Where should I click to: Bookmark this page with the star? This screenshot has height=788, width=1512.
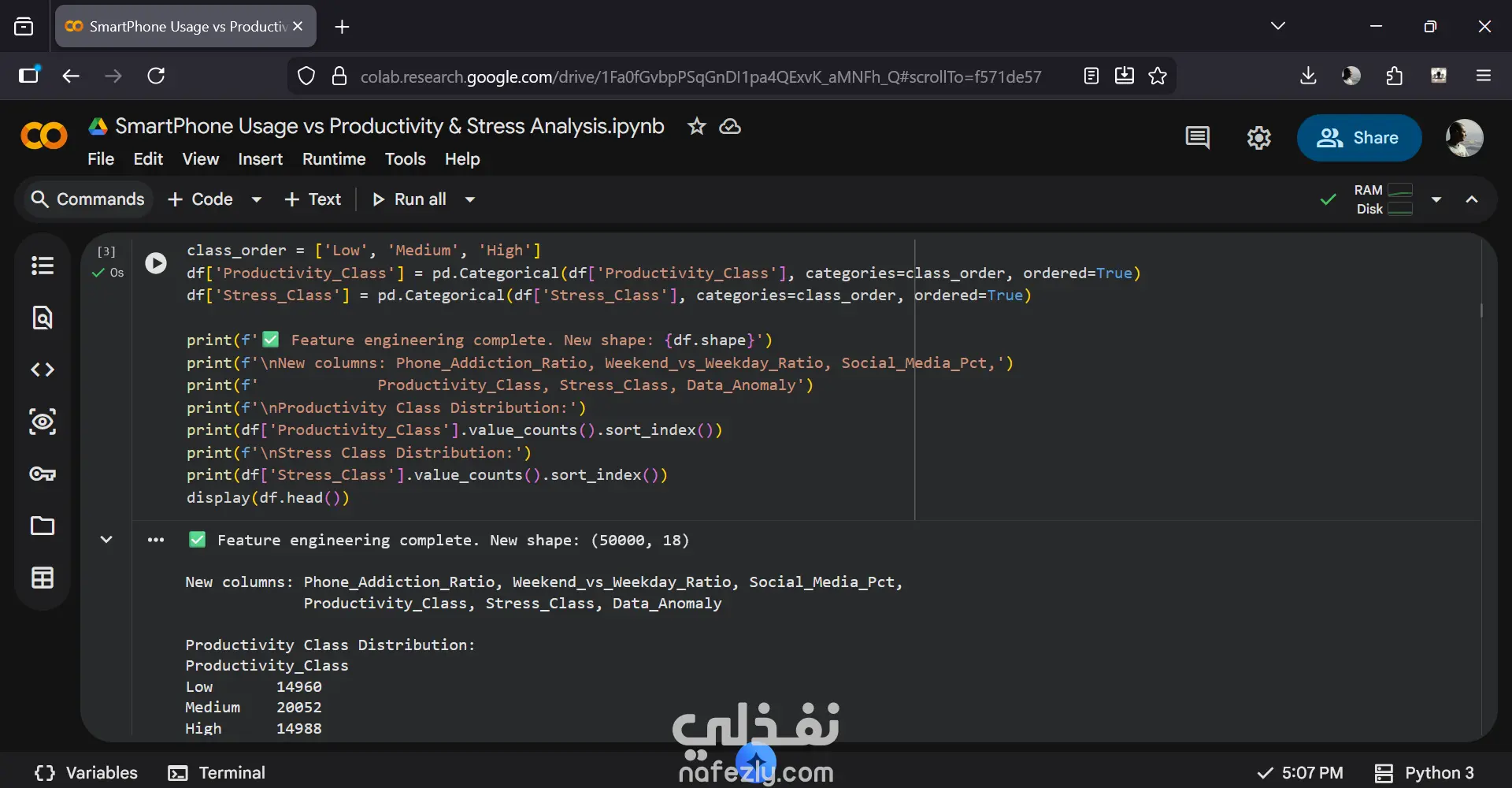click(x=1158, y=76)
